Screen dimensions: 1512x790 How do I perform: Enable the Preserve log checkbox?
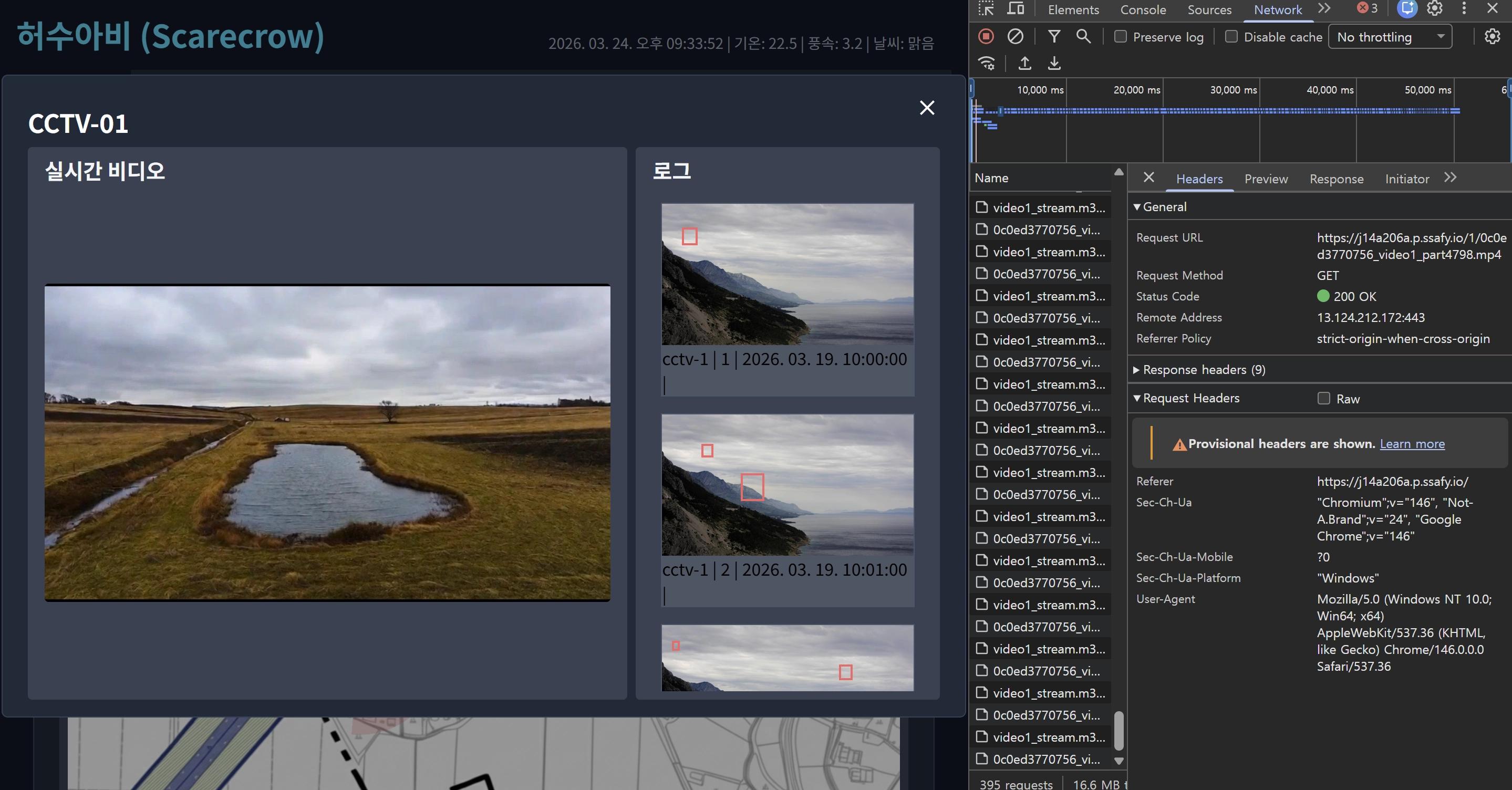1121,36
